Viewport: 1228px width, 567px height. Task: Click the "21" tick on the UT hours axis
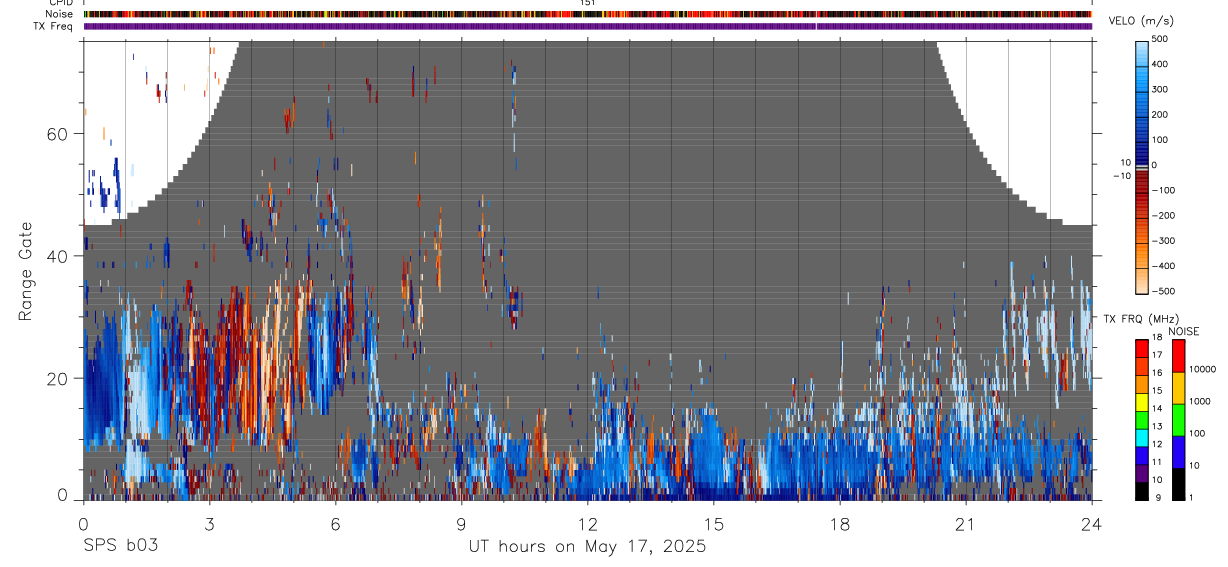click(x=966, y=523)
